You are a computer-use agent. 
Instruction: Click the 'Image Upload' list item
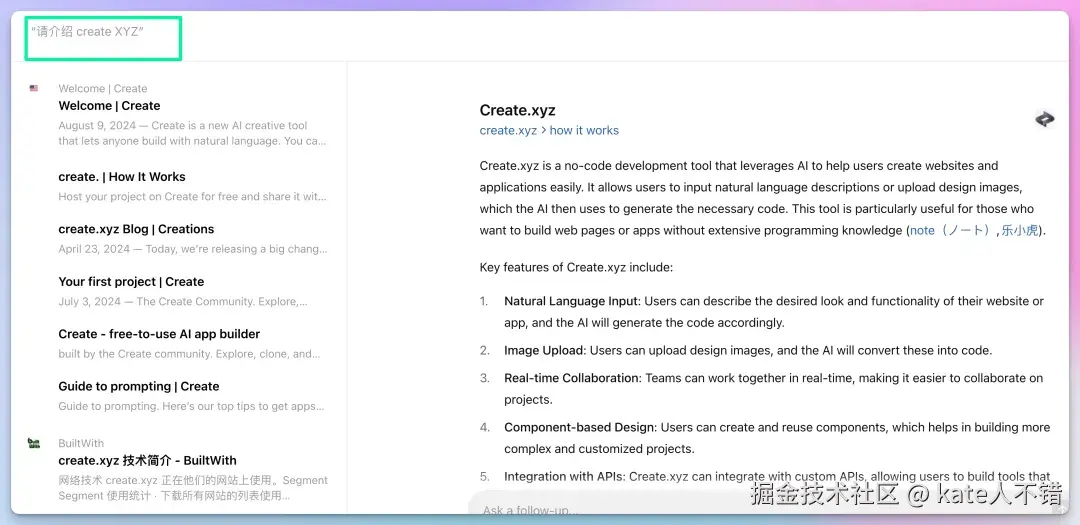[x=736, y=350]
